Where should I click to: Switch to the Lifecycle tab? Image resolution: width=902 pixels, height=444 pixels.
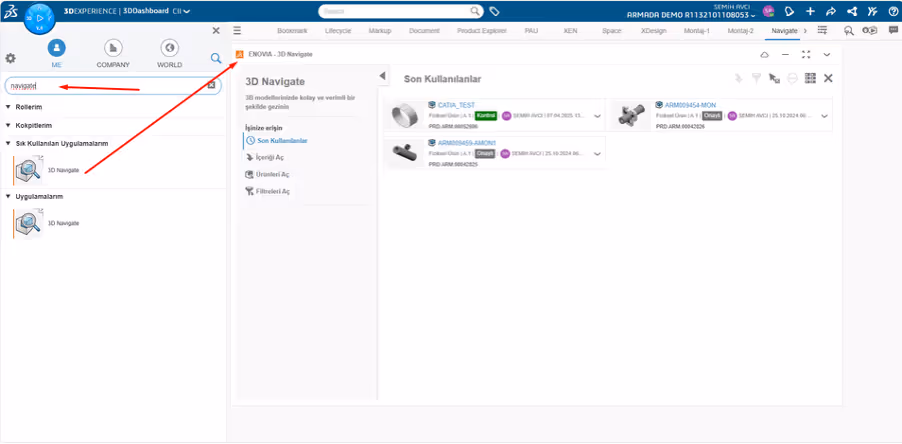[338, 30]
